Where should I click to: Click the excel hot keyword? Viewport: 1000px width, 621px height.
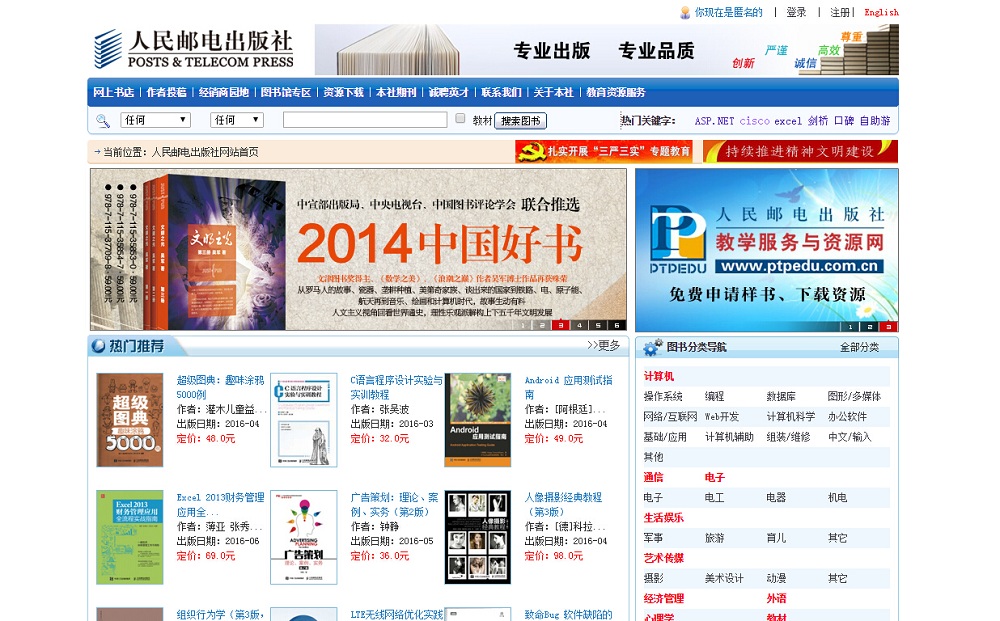click(788, 121)
